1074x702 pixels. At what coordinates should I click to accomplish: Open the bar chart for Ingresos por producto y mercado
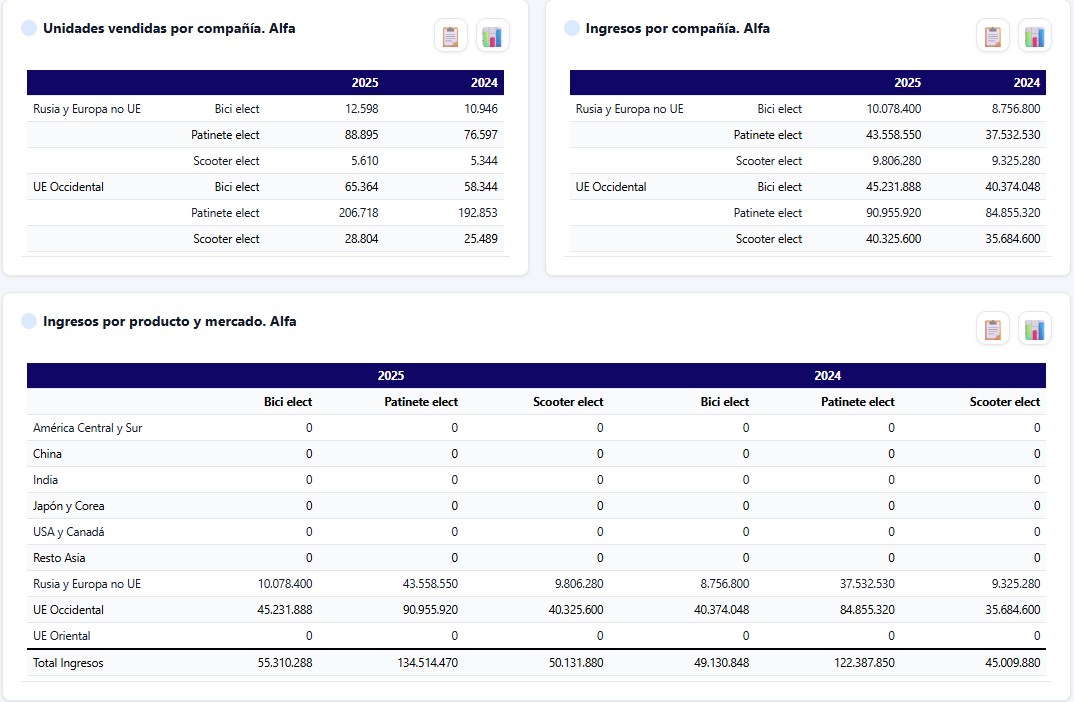click(1034, 329)
